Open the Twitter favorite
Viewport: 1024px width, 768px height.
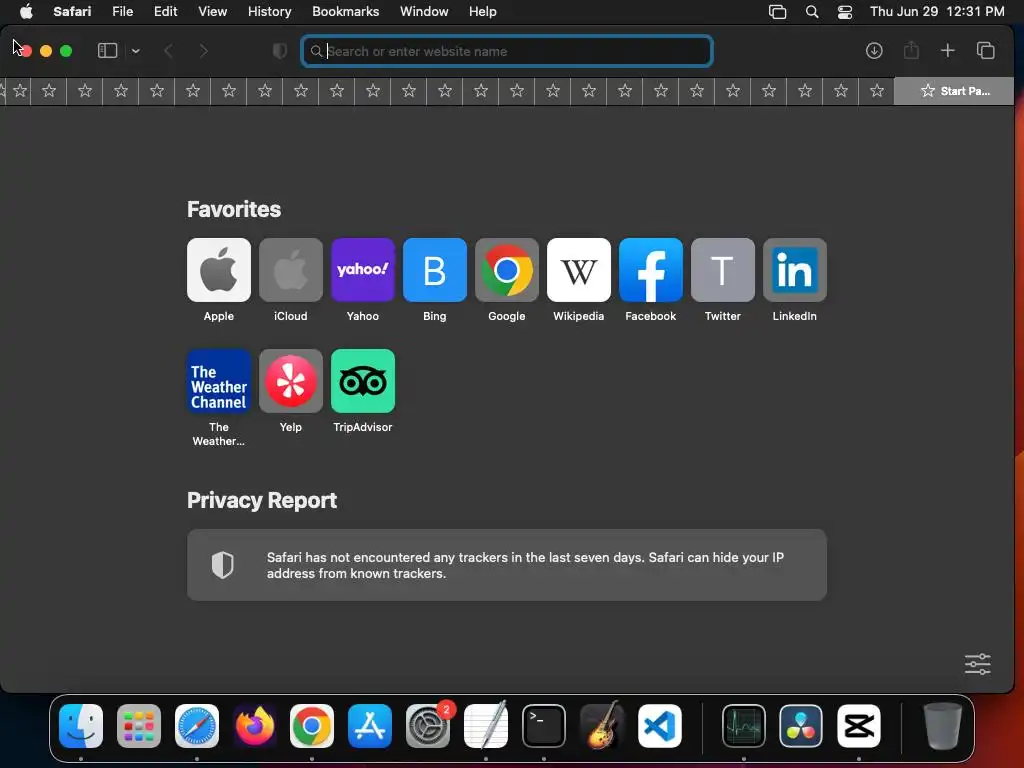[723, 270]
